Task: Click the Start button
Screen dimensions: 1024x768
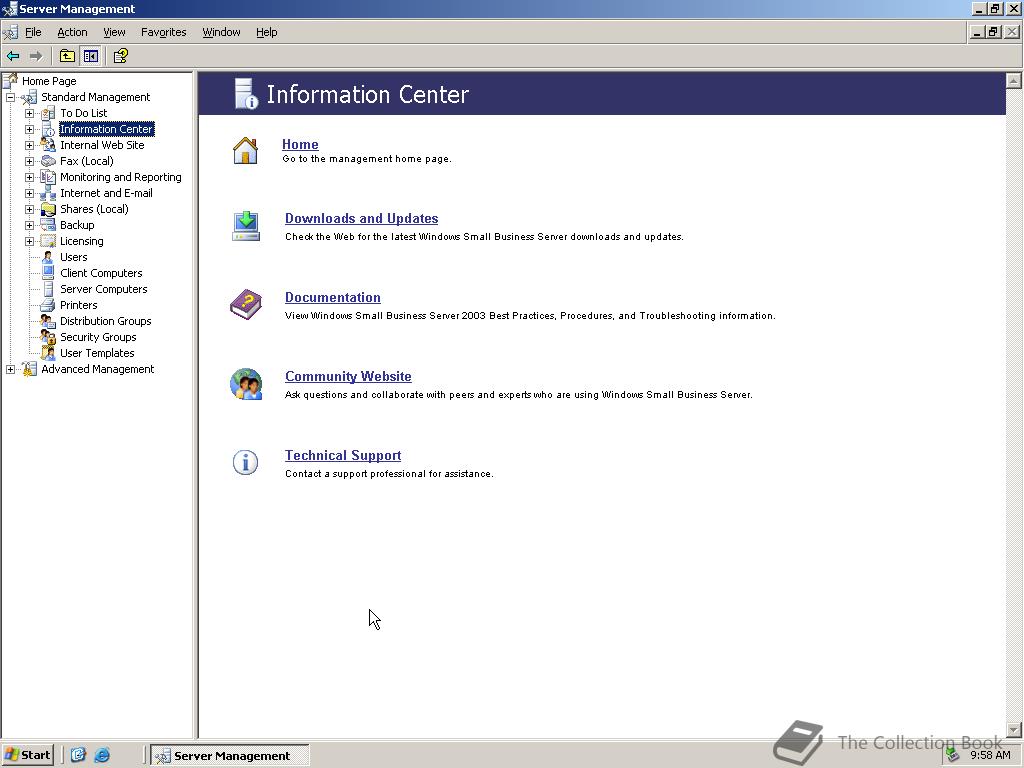Action: (27, 755)
